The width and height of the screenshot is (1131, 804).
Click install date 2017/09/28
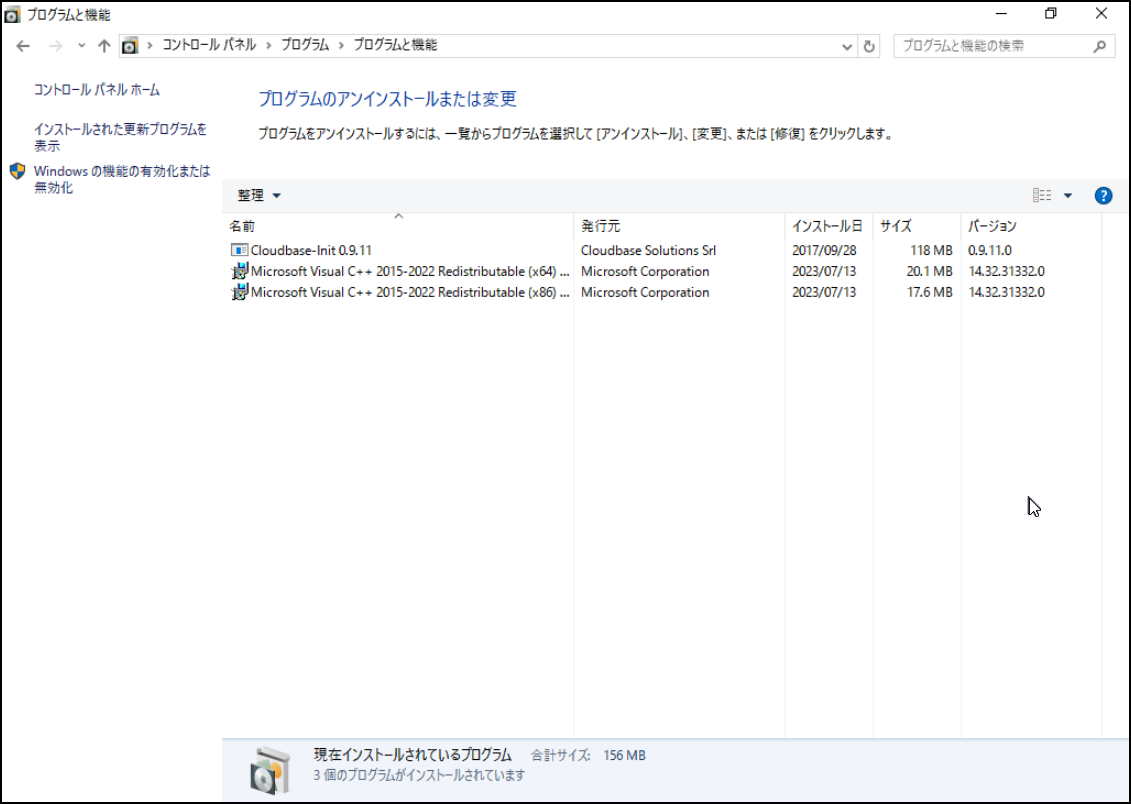pyautogui.click(x=824, y=250)
